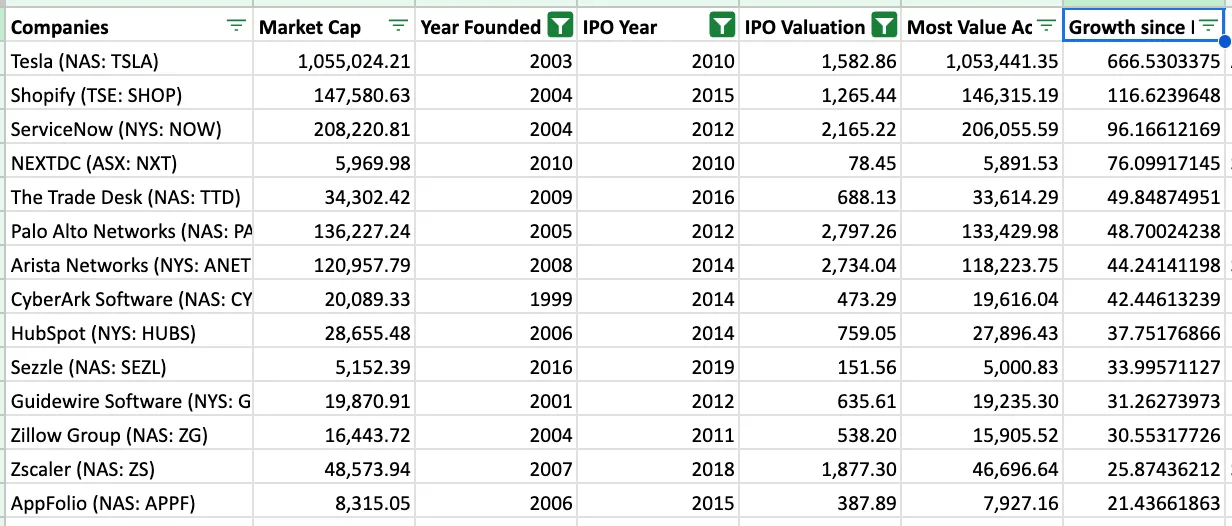
Task: Open the active Year Founded filter
Action: coord(560,27)
